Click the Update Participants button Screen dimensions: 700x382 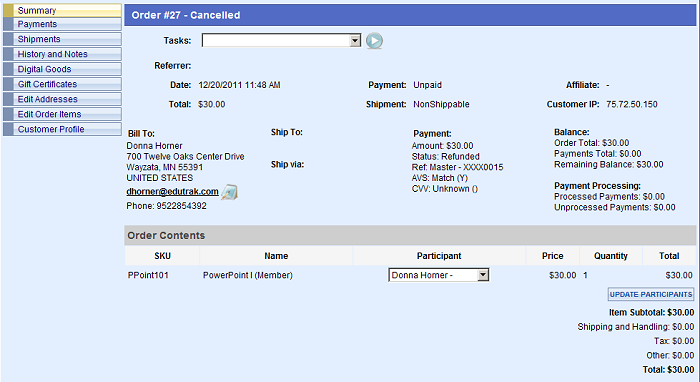[x=651, y=295]
